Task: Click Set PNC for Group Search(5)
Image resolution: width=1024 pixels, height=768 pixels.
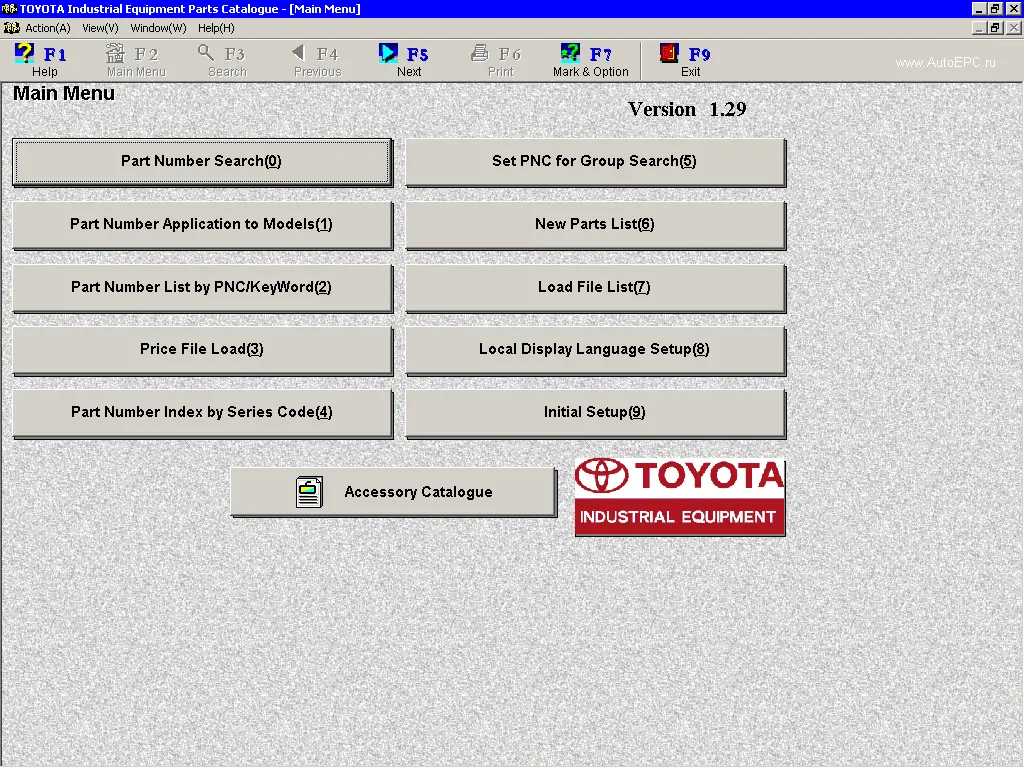Action: tap(595, 162)
